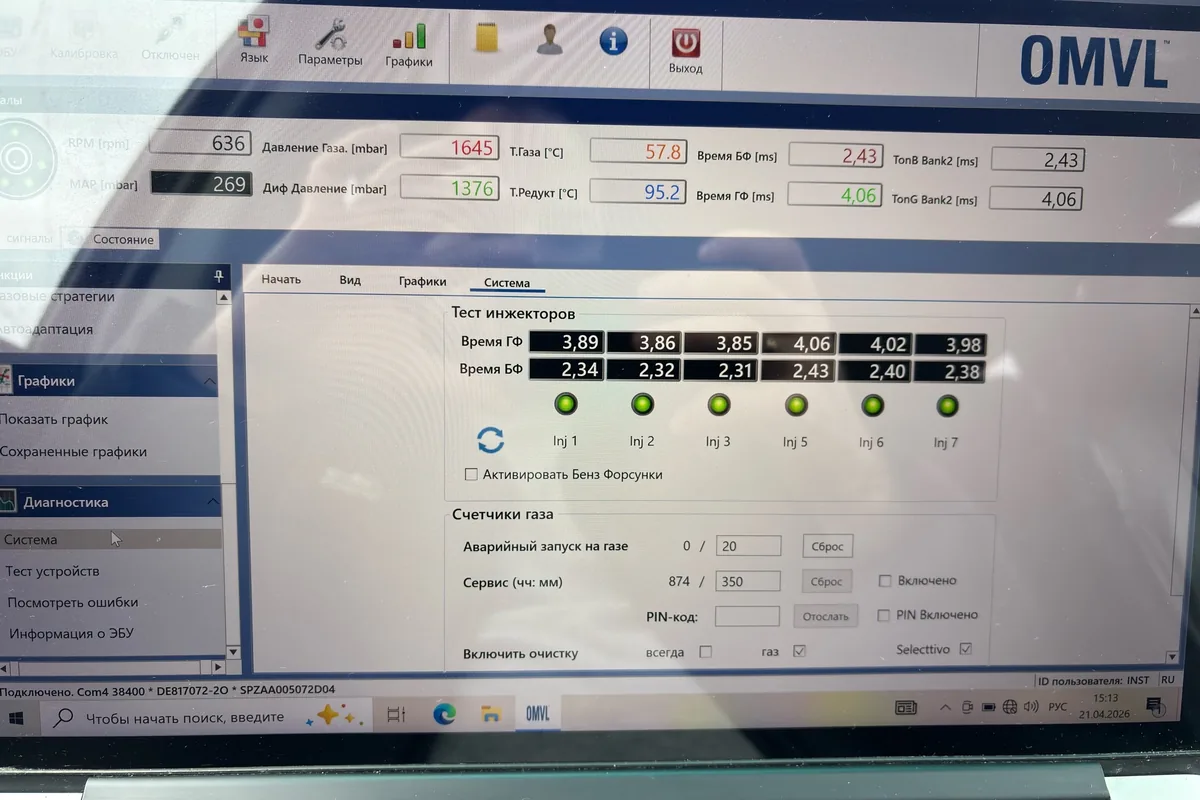
Task: Click the user profile toolbar icon
Action: (x=549, y=39)
